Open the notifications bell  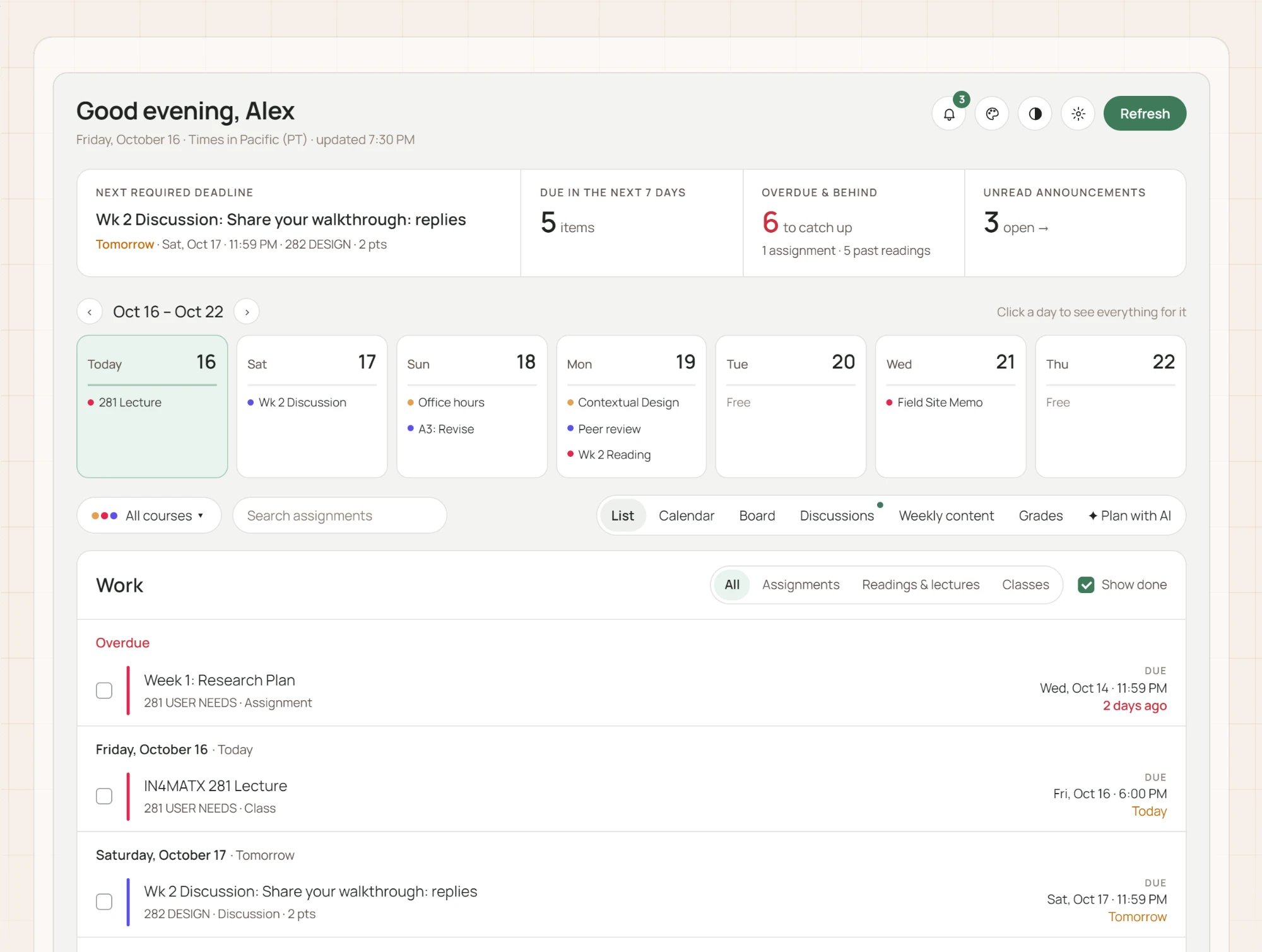[x=948, y=114]
